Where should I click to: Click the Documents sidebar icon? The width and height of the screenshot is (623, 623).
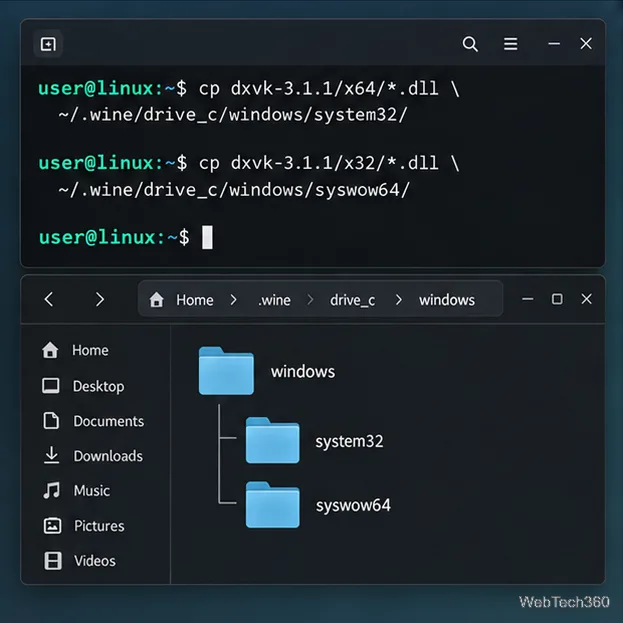click(x=51, y=421)
